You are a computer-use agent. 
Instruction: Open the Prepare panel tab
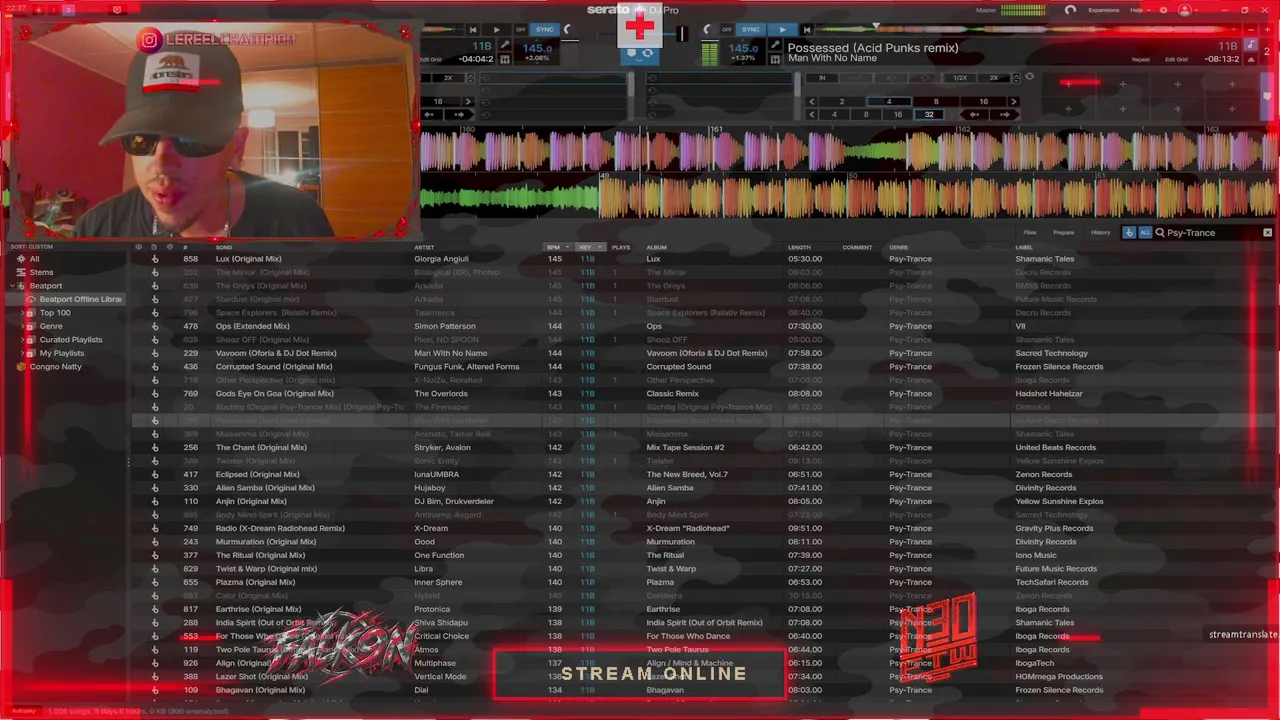pyautogui.click(x=1063, y=232)
